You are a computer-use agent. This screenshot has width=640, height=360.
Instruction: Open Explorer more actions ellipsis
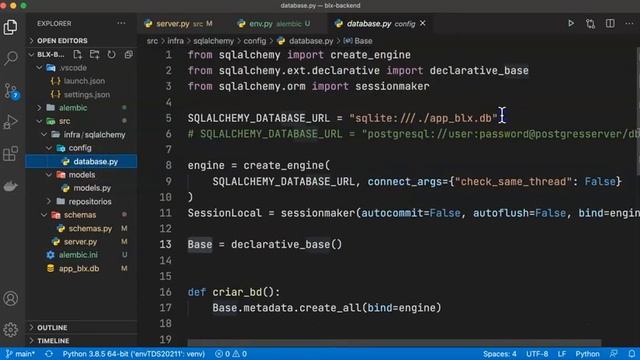pos(121,23)
